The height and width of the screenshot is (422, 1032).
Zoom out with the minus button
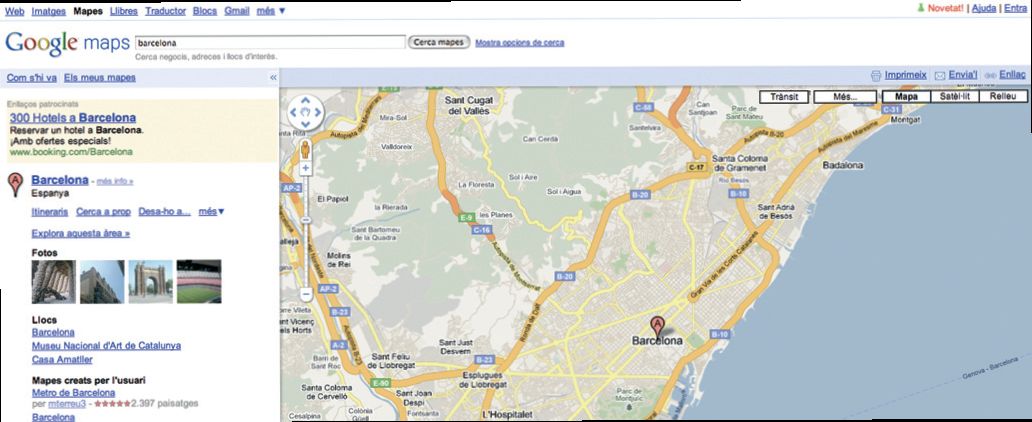pos(306,294)
